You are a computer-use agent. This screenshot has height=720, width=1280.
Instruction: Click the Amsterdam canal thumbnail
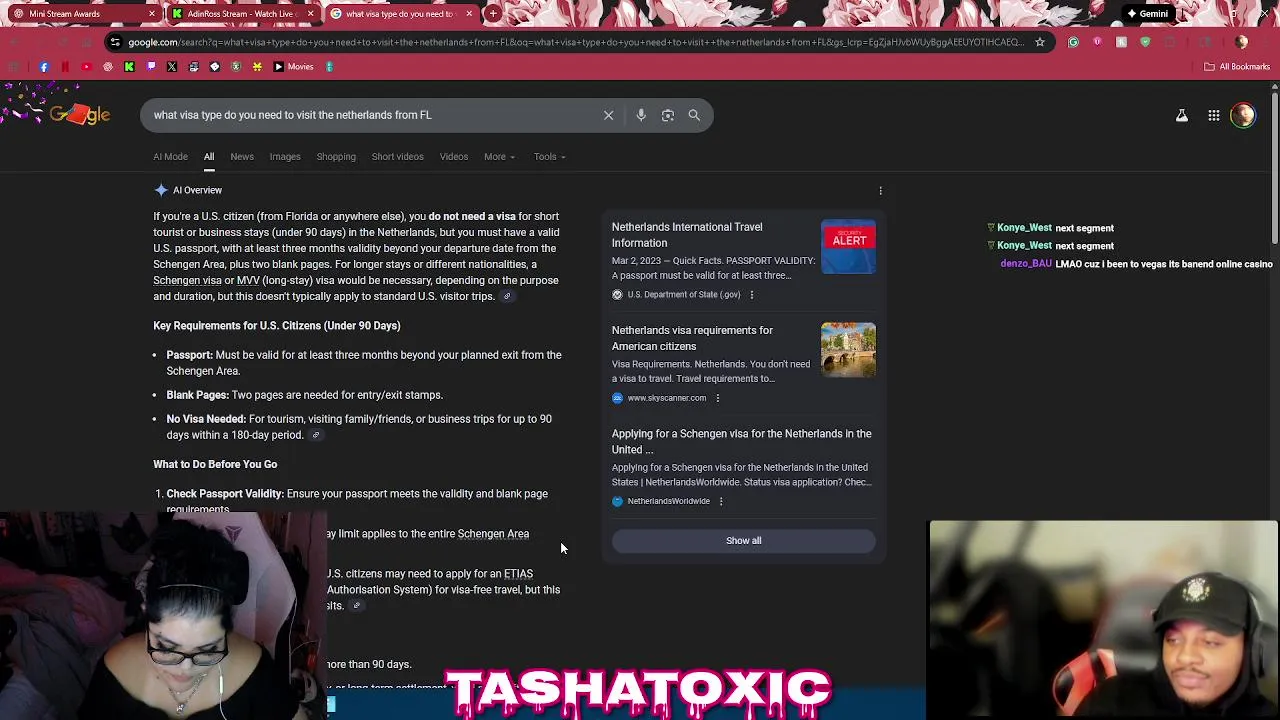848,350
